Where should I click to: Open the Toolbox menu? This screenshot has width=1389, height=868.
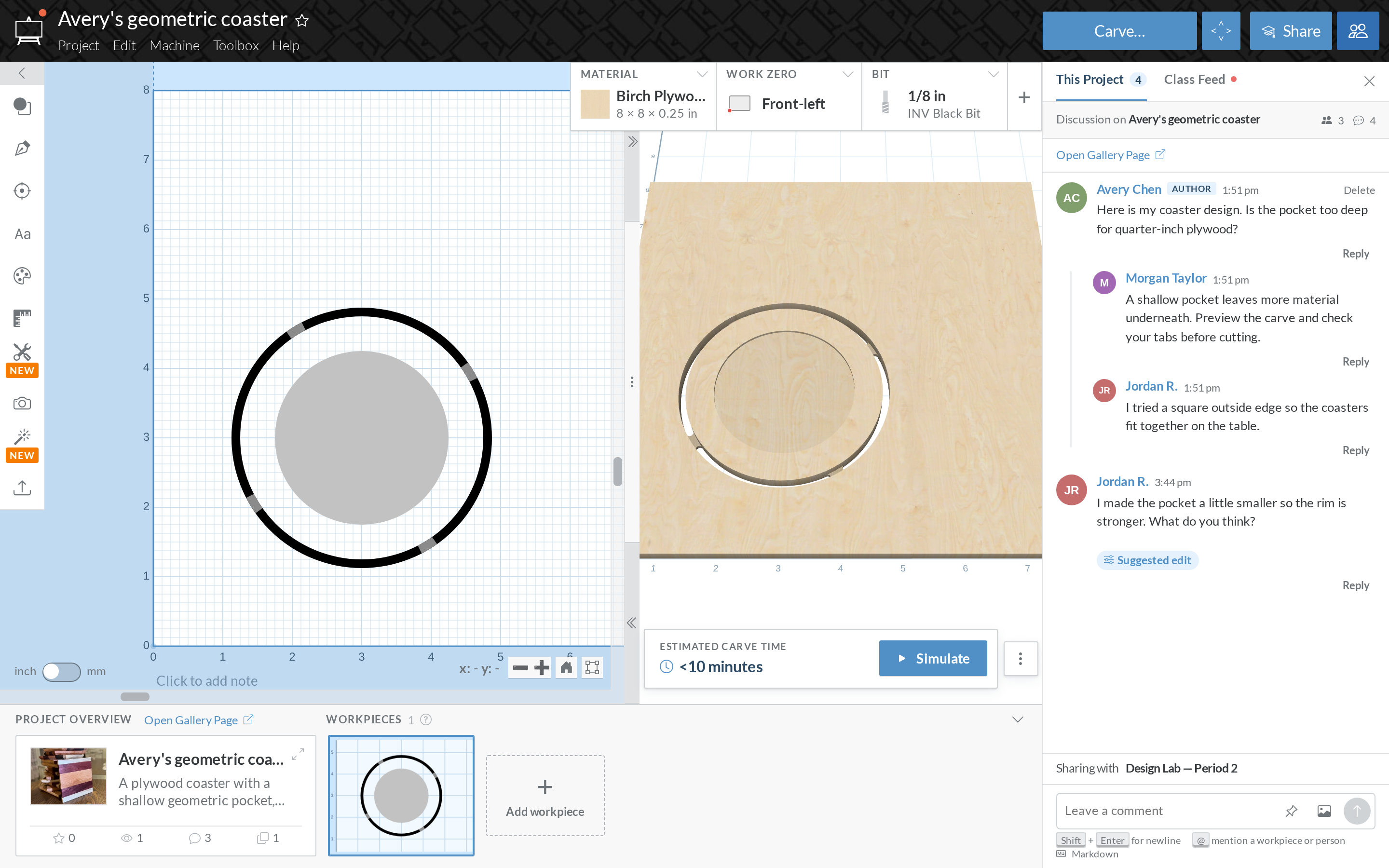(x=236, y=45)
